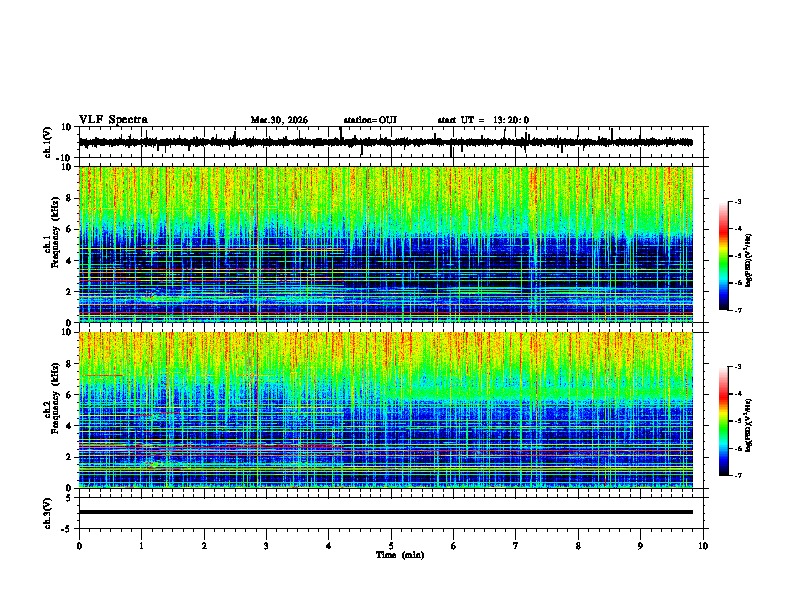Click the ch.2 "Frequency (kHz)" axis label
792x612 pixels.
(56, 398)
